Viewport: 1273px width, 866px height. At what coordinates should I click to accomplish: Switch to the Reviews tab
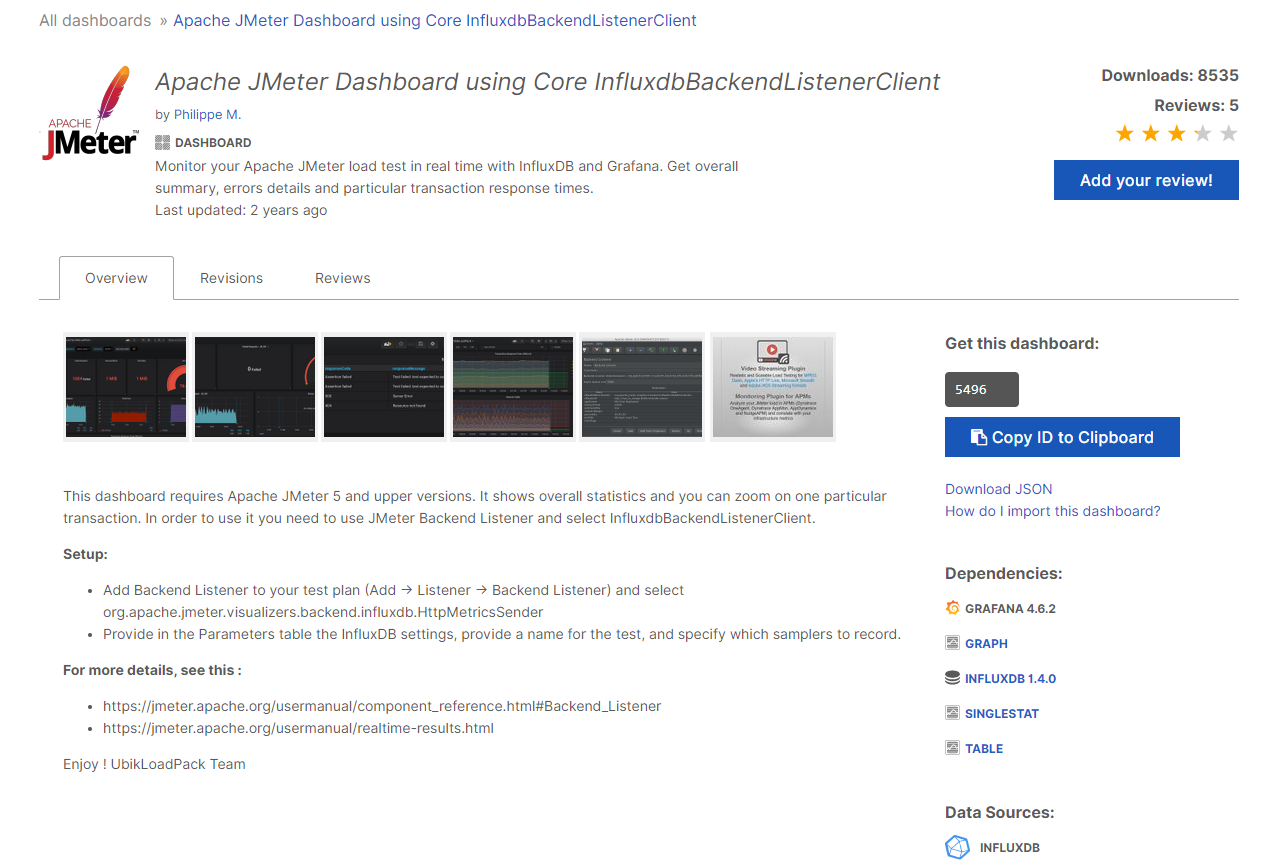(343, 278)
